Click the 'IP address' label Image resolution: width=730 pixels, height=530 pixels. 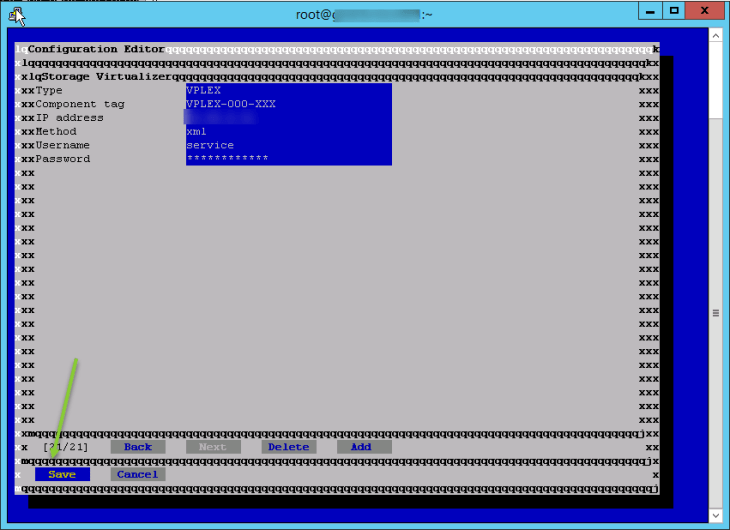[69, 118]
